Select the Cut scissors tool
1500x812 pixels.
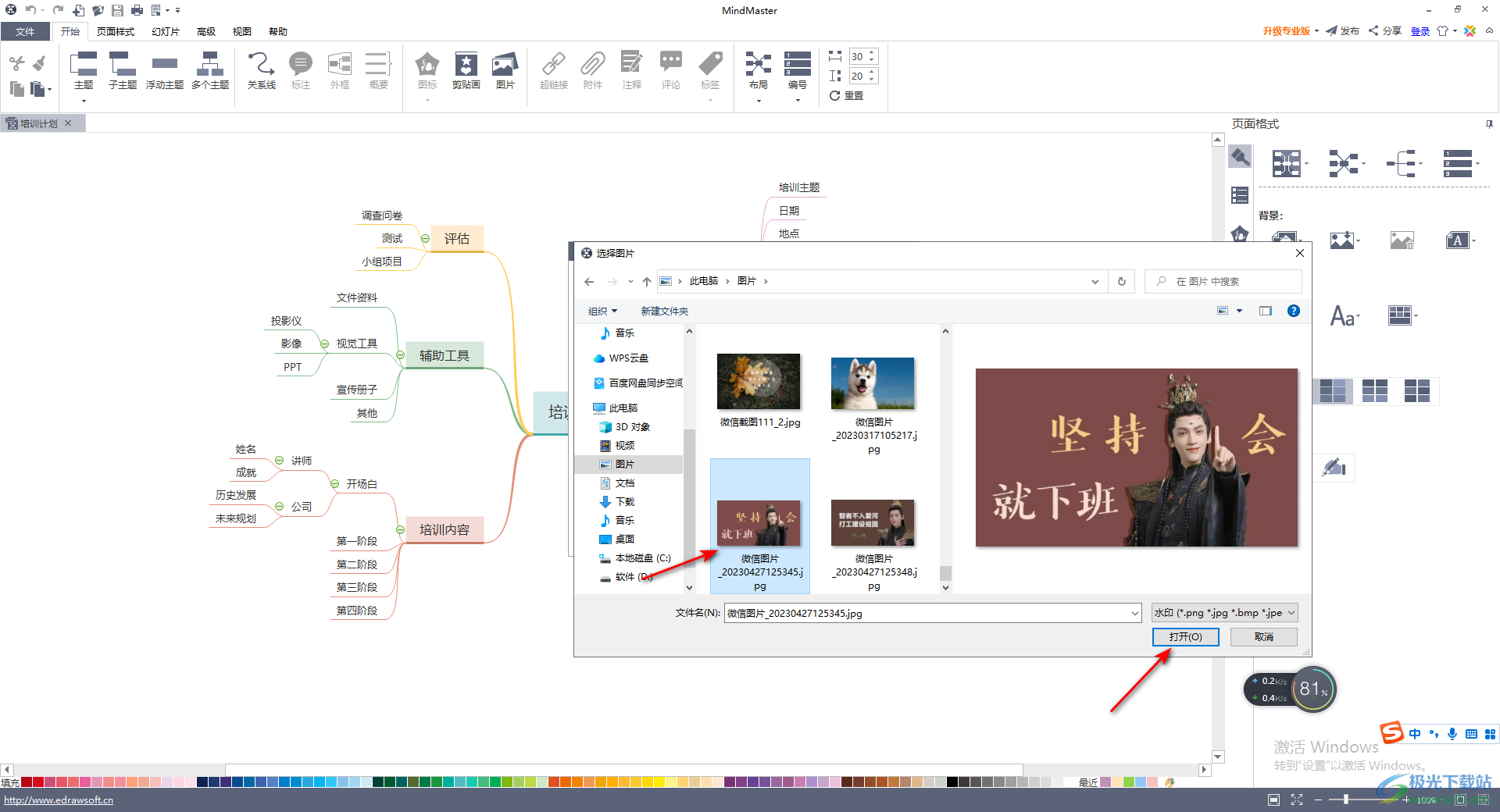tap(17, 63)
